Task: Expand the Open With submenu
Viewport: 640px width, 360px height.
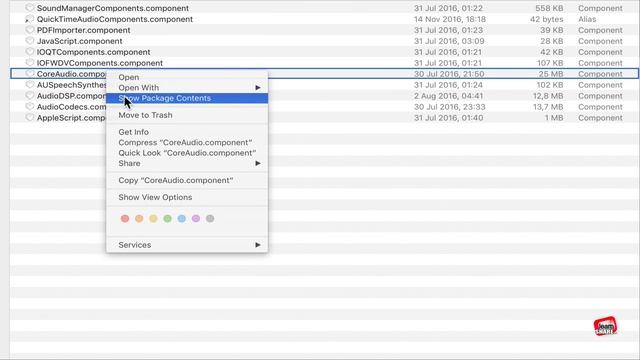Action: [x=187, y=88]
